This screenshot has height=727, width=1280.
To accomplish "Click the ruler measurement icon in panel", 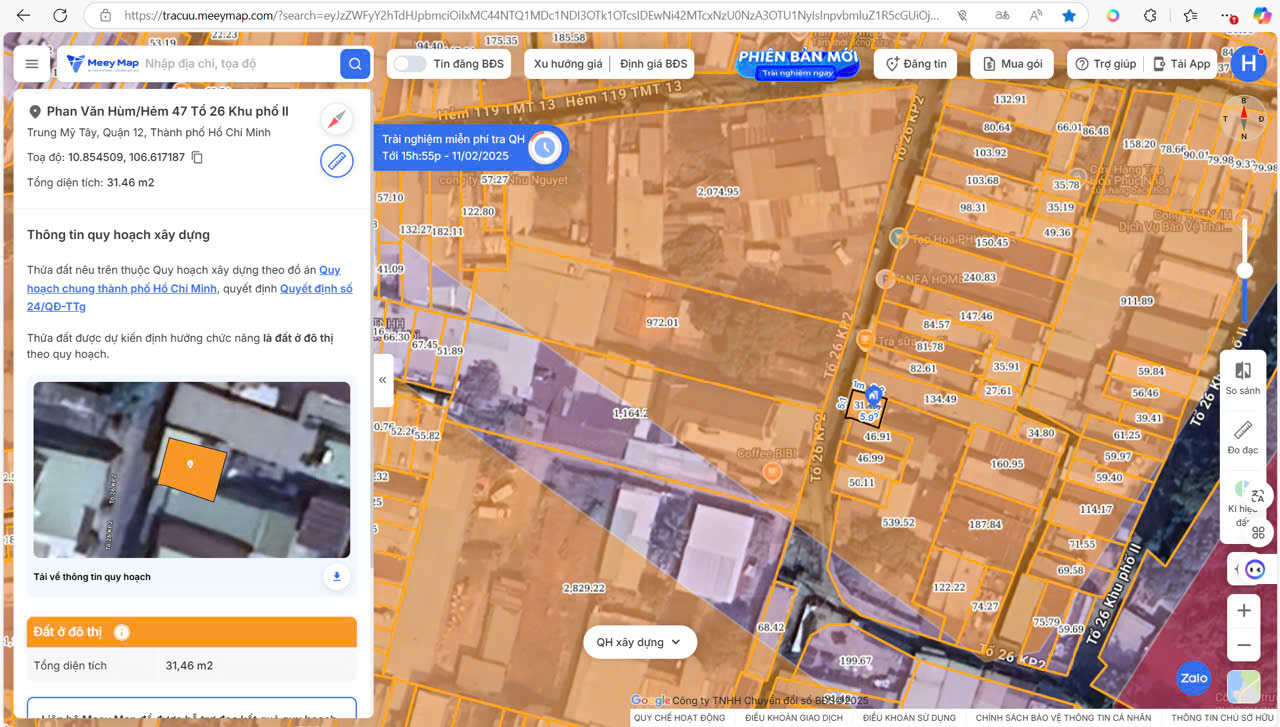I will pos(337,161).
